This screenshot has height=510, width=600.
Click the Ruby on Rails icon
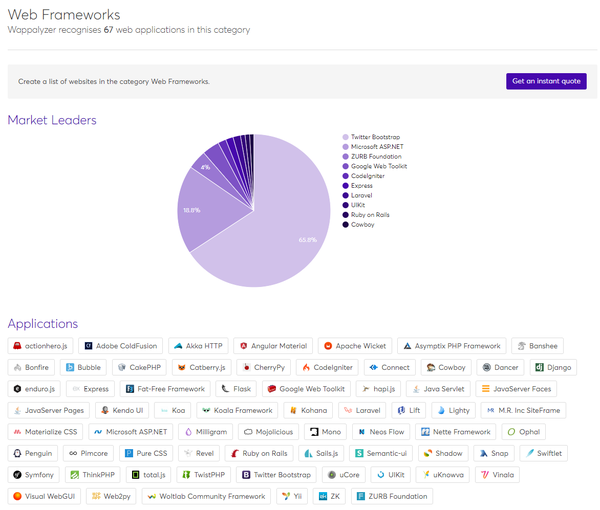(x=235, y=453)
